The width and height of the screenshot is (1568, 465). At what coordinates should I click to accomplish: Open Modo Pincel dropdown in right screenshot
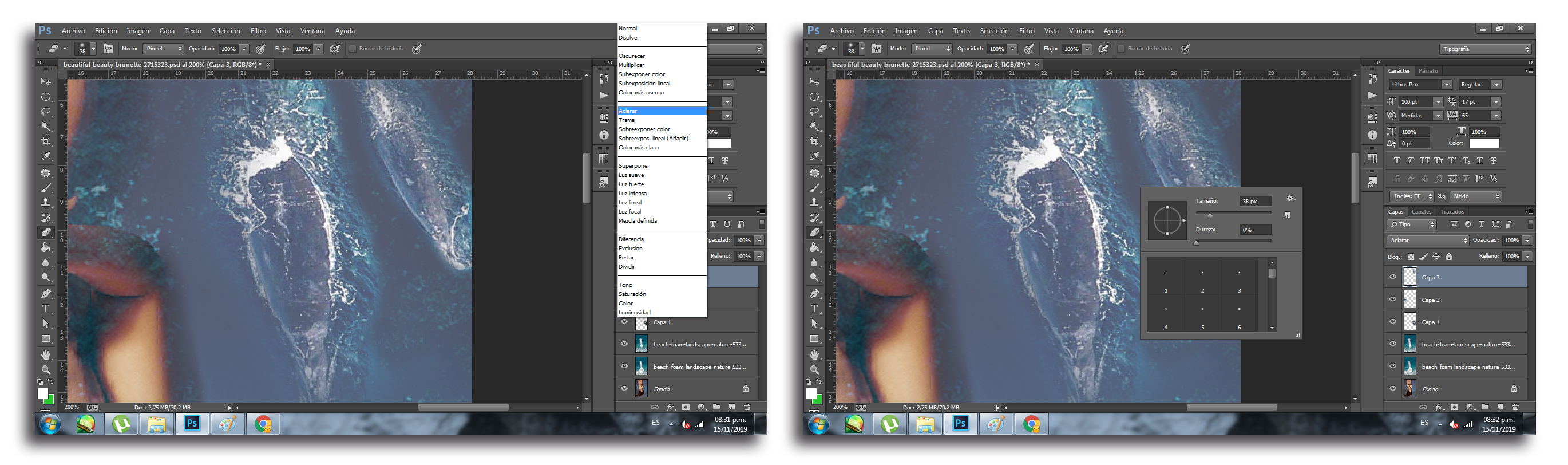point(933,49)
